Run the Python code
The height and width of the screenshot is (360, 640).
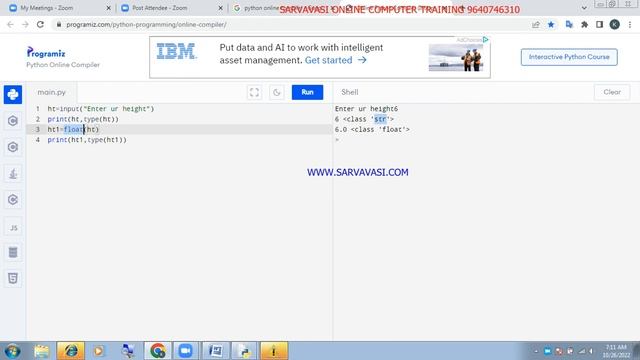[x=307, y=92]
